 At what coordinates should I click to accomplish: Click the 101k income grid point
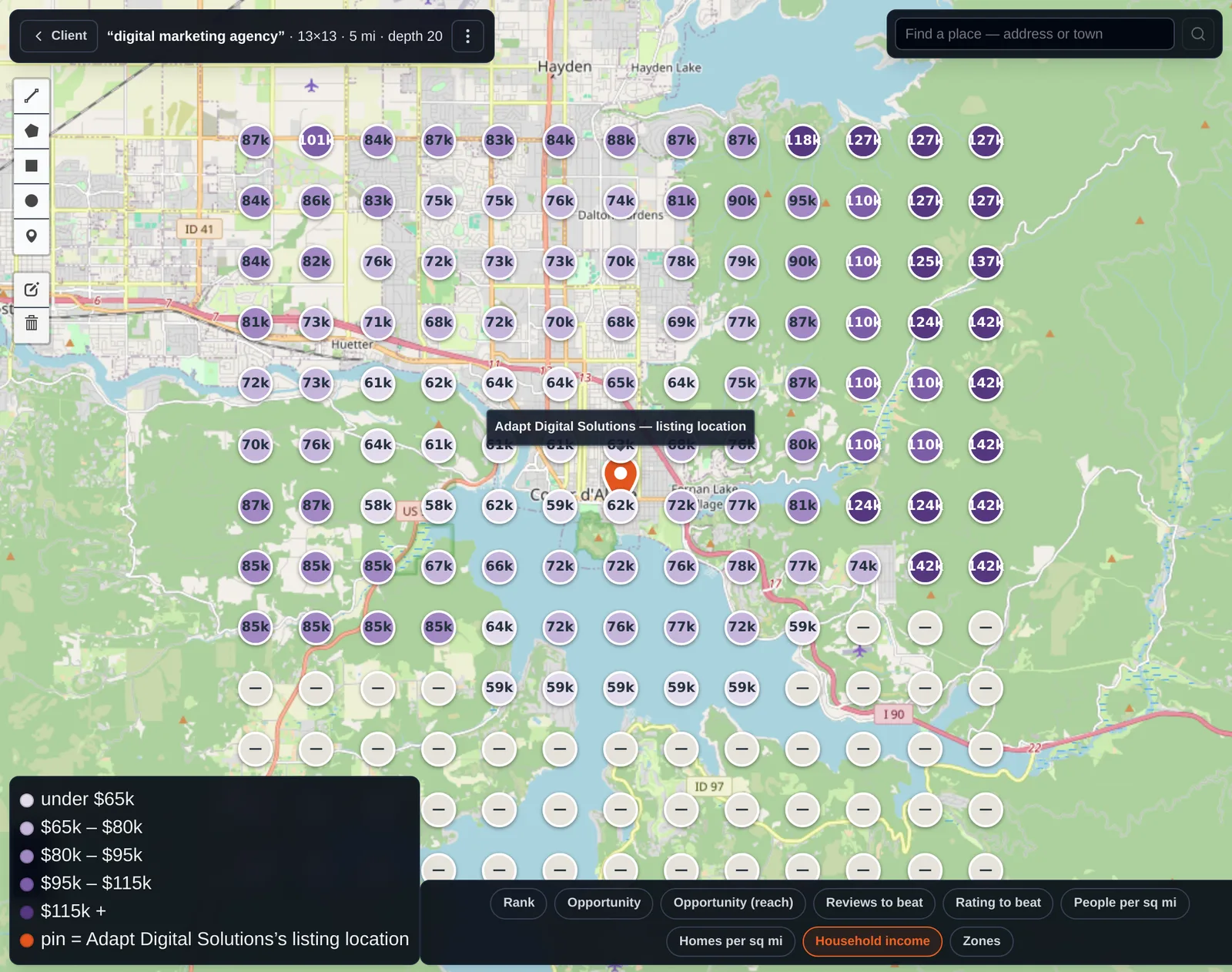click(316, 140)
